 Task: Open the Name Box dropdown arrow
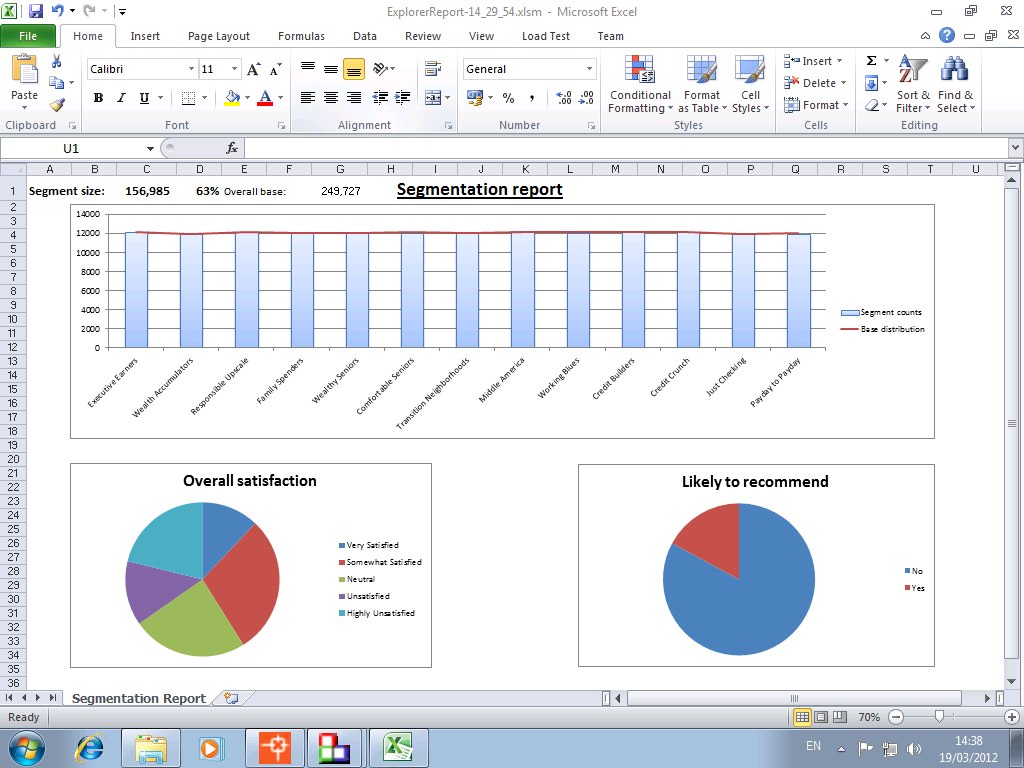tap(150, 149)
